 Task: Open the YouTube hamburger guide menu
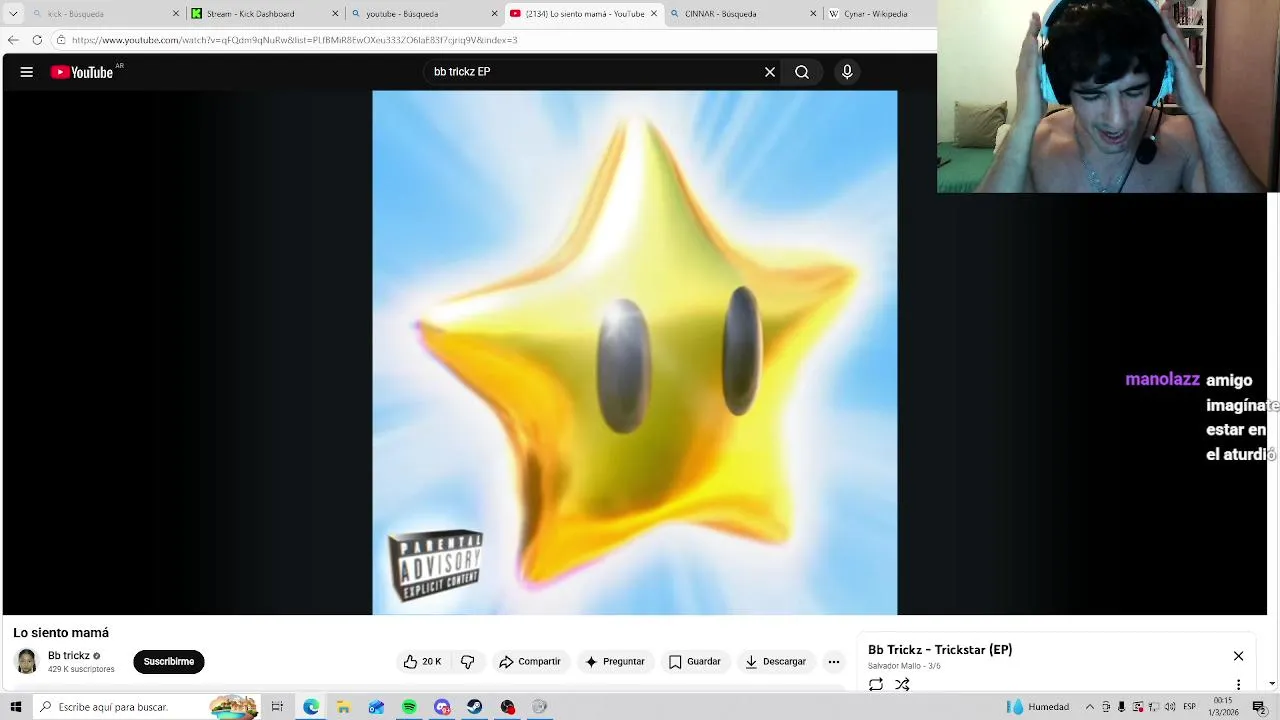[27, 72]
